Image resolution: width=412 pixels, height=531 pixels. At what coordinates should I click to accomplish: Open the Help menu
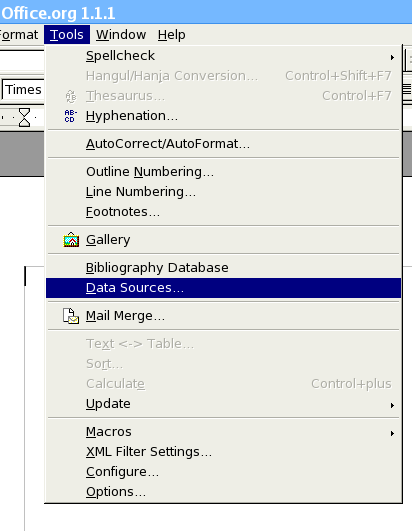pyautogui.click(x=172, y=35)
